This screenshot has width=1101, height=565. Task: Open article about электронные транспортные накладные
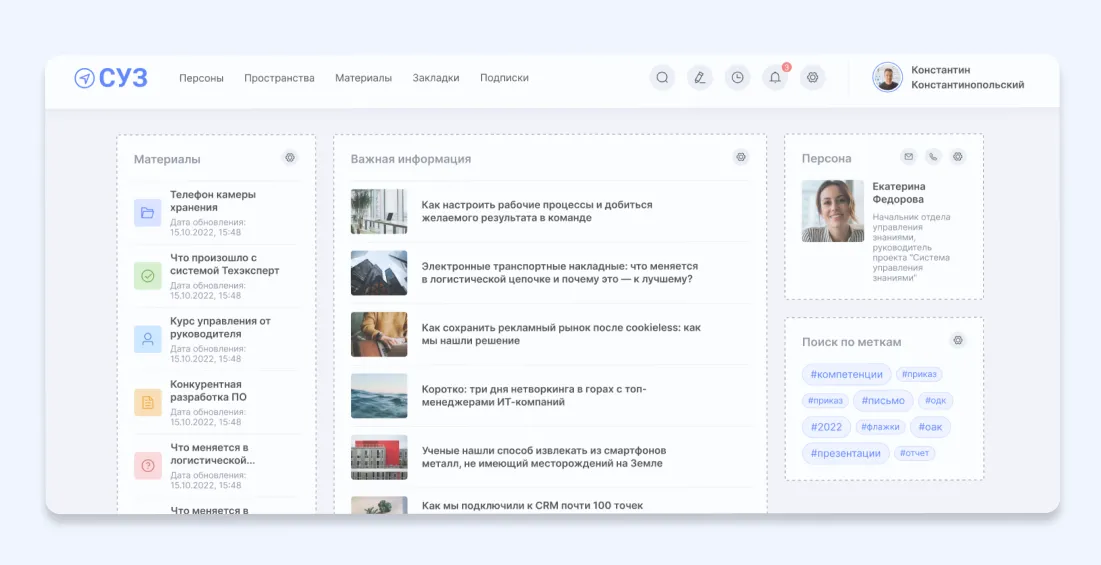click(x=559, y=273)
